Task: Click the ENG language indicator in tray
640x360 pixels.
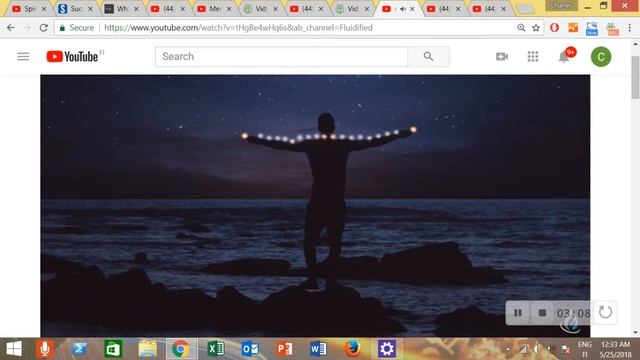Action: click(584, 345)
